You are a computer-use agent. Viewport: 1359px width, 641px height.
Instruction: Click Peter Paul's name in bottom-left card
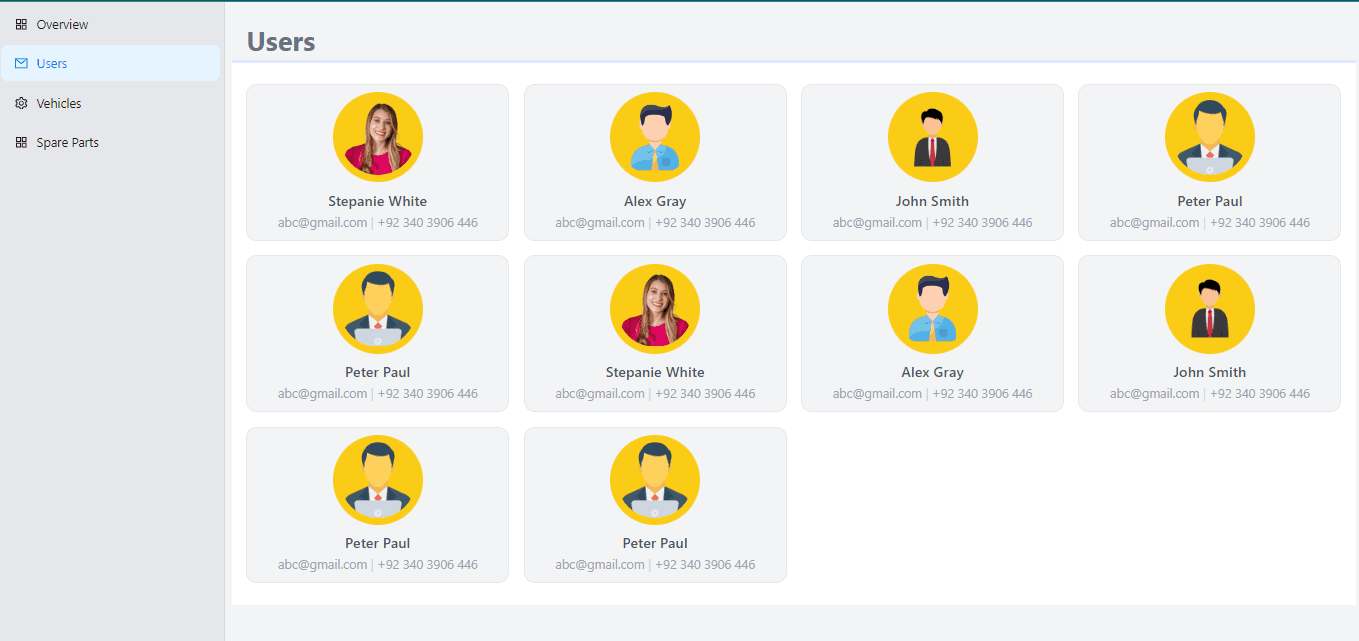pos(377,543)
